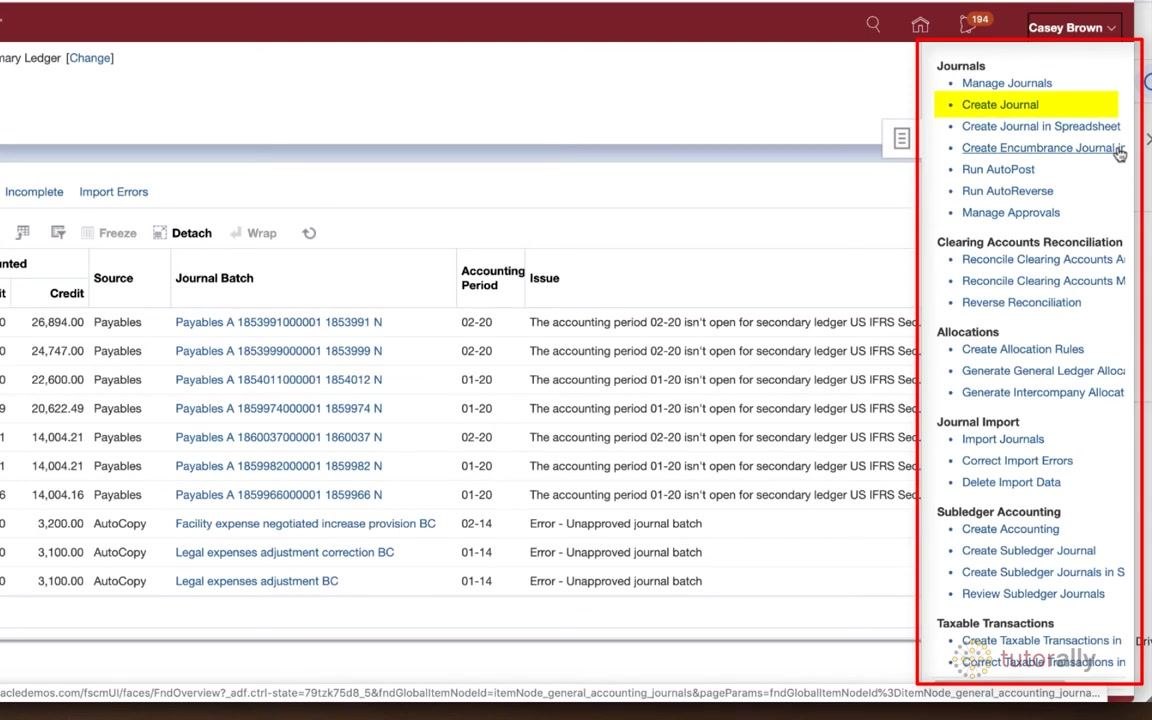The height and width of the screenshot is (720, 1152).
Task: Click the Detach toolbar button
Action: 182,233
